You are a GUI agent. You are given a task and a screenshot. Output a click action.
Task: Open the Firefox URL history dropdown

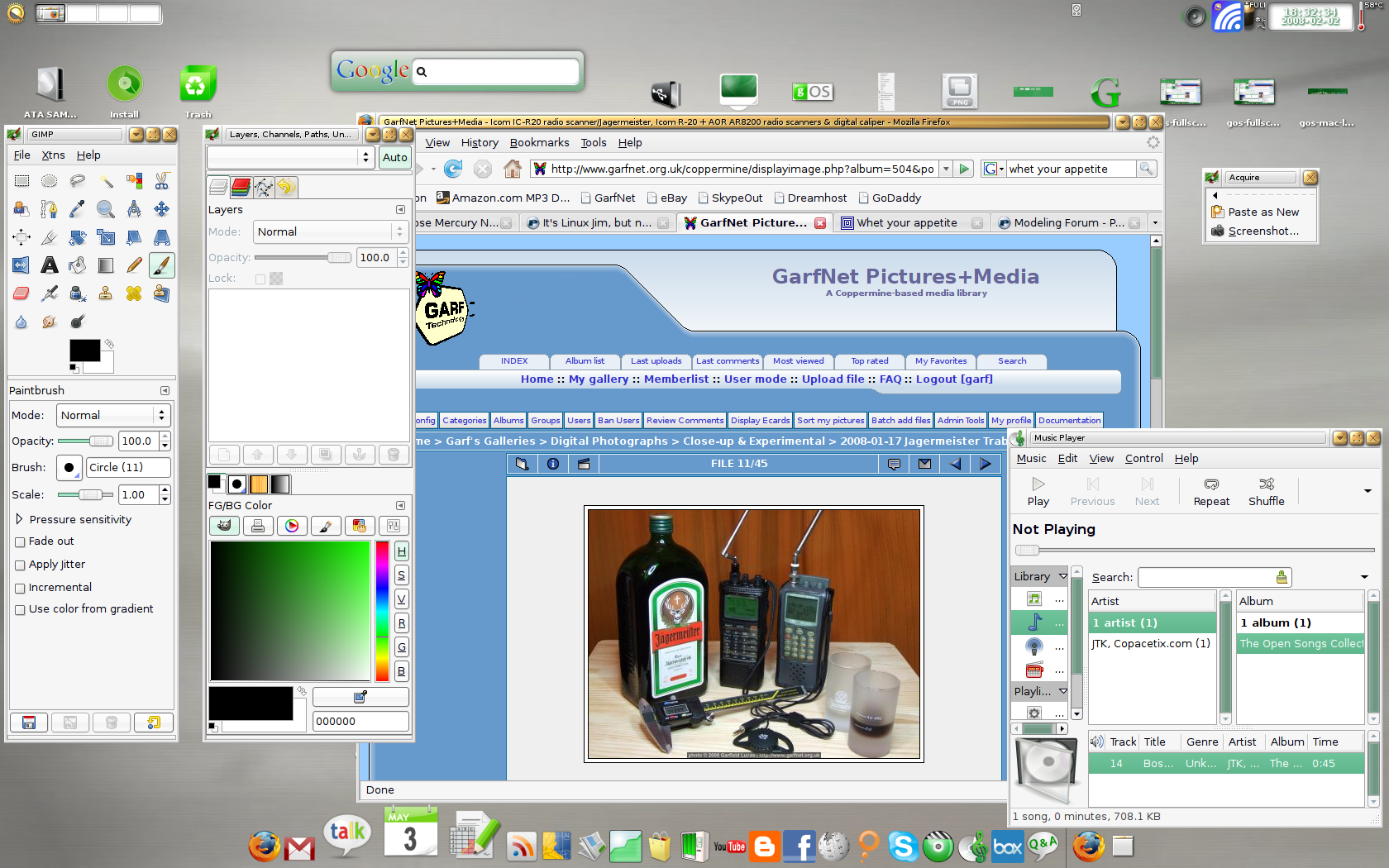pyautogui.click(x=946, y=169)
